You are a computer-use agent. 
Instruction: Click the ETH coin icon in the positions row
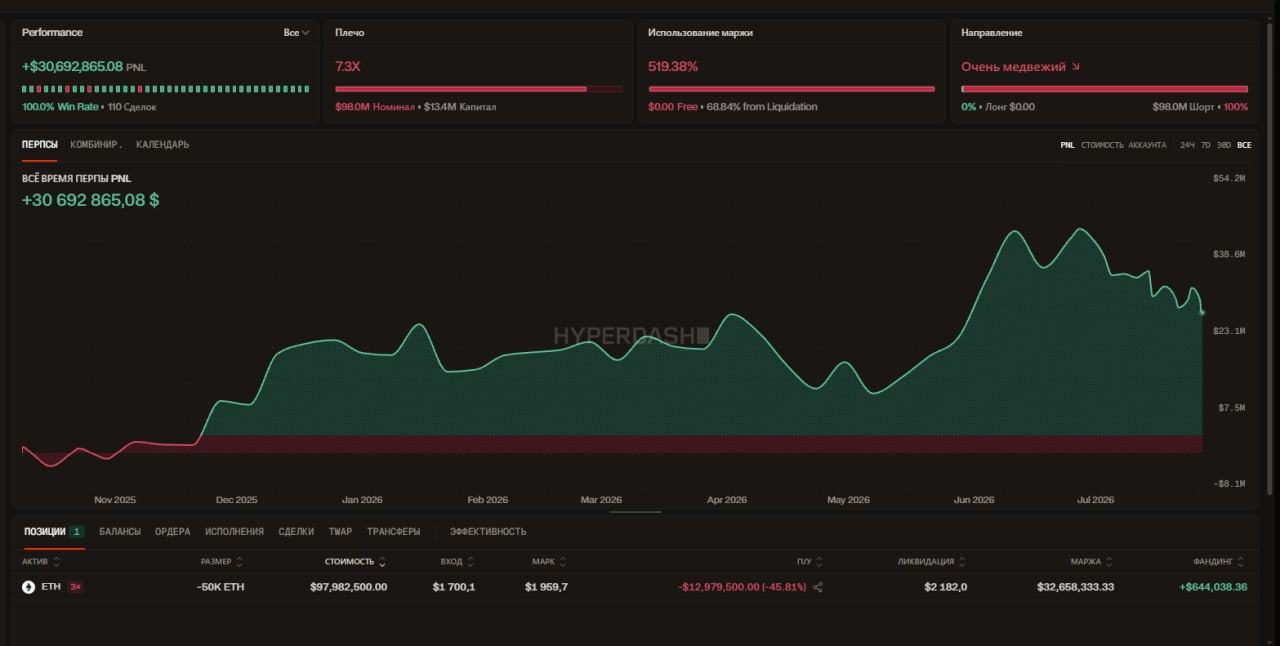[28, 587]
